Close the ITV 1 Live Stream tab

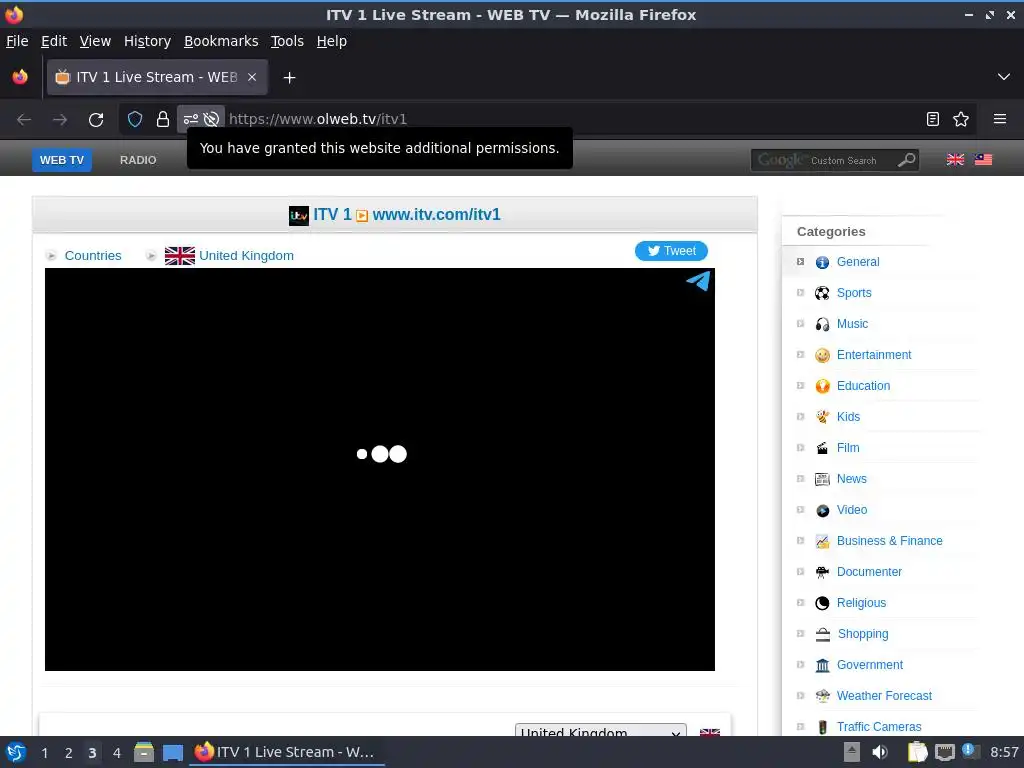252,77
